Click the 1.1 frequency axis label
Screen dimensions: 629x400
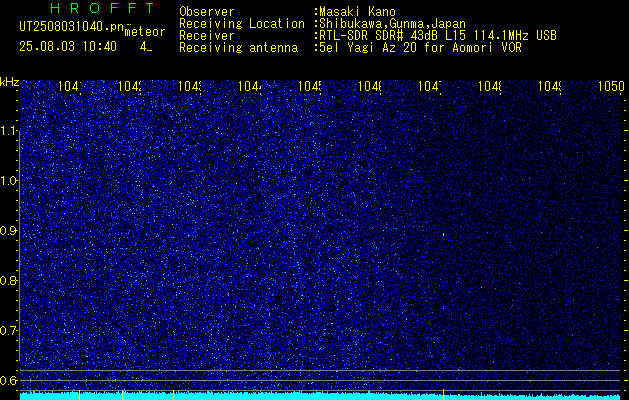(9, 131)
